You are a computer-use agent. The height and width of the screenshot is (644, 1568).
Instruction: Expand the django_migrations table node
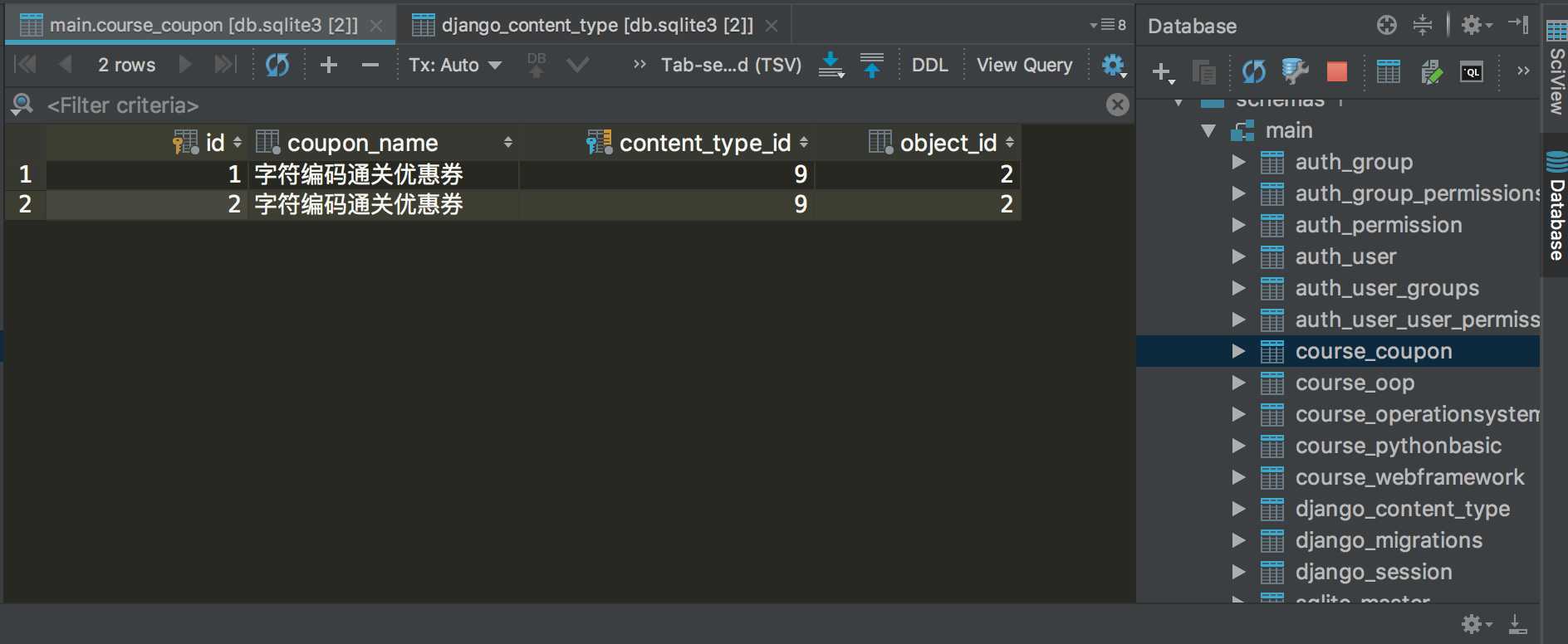pos(1238,541)
